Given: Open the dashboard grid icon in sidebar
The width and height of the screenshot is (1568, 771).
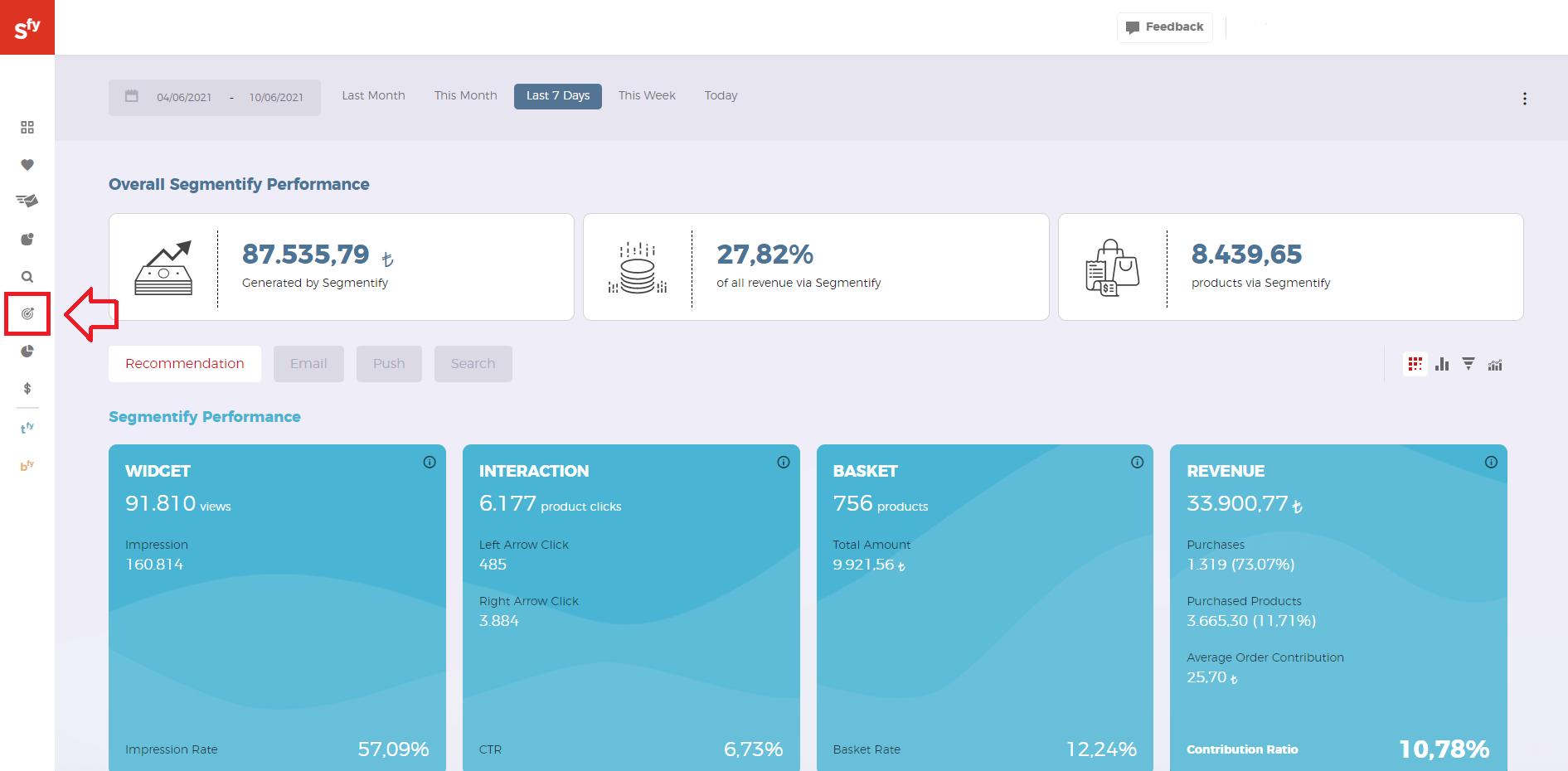Looking at the screenshot, I should click(27, 128).
